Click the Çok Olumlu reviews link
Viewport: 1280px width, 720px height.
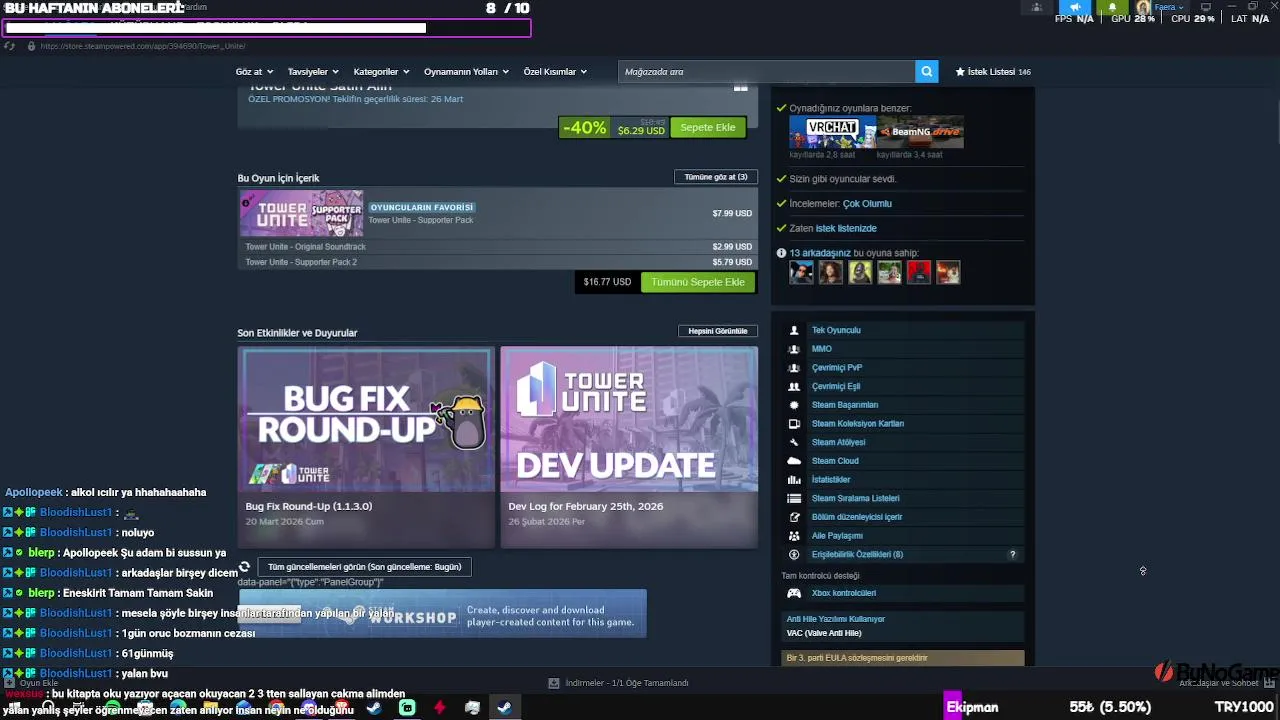click(867, 204)
